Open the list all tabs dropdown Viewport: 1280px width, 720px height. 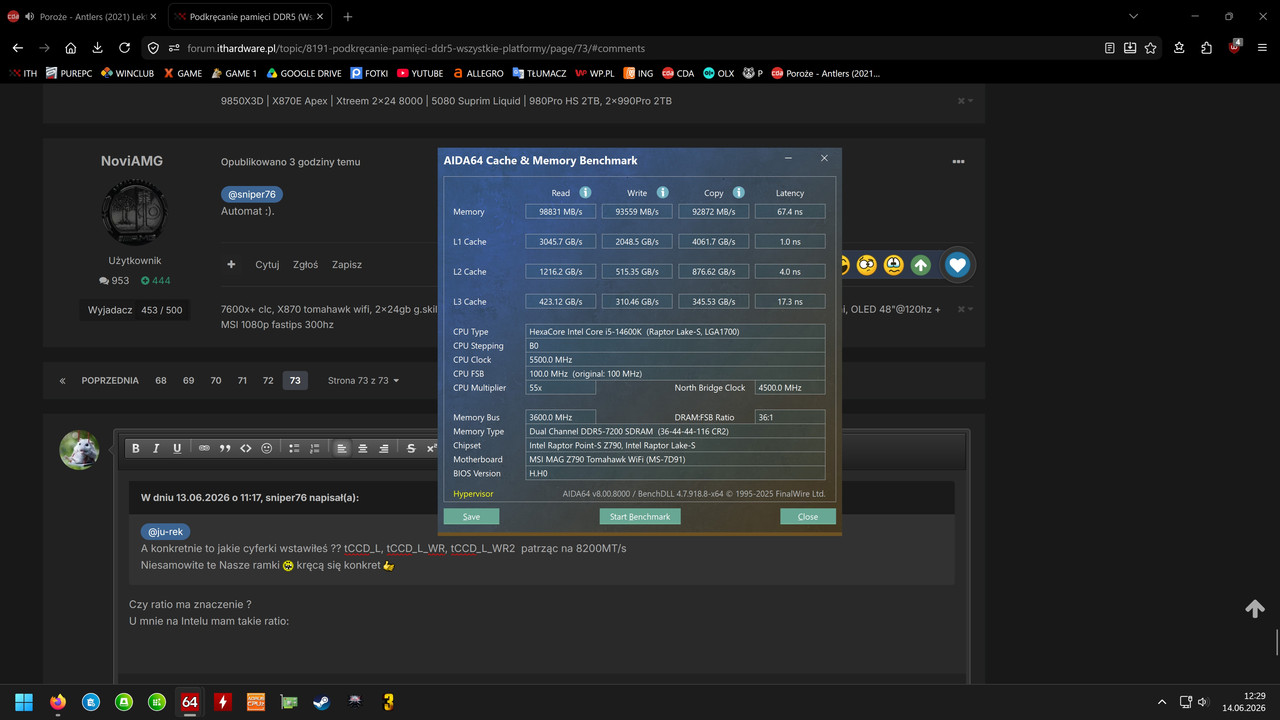coord(1133,16)
